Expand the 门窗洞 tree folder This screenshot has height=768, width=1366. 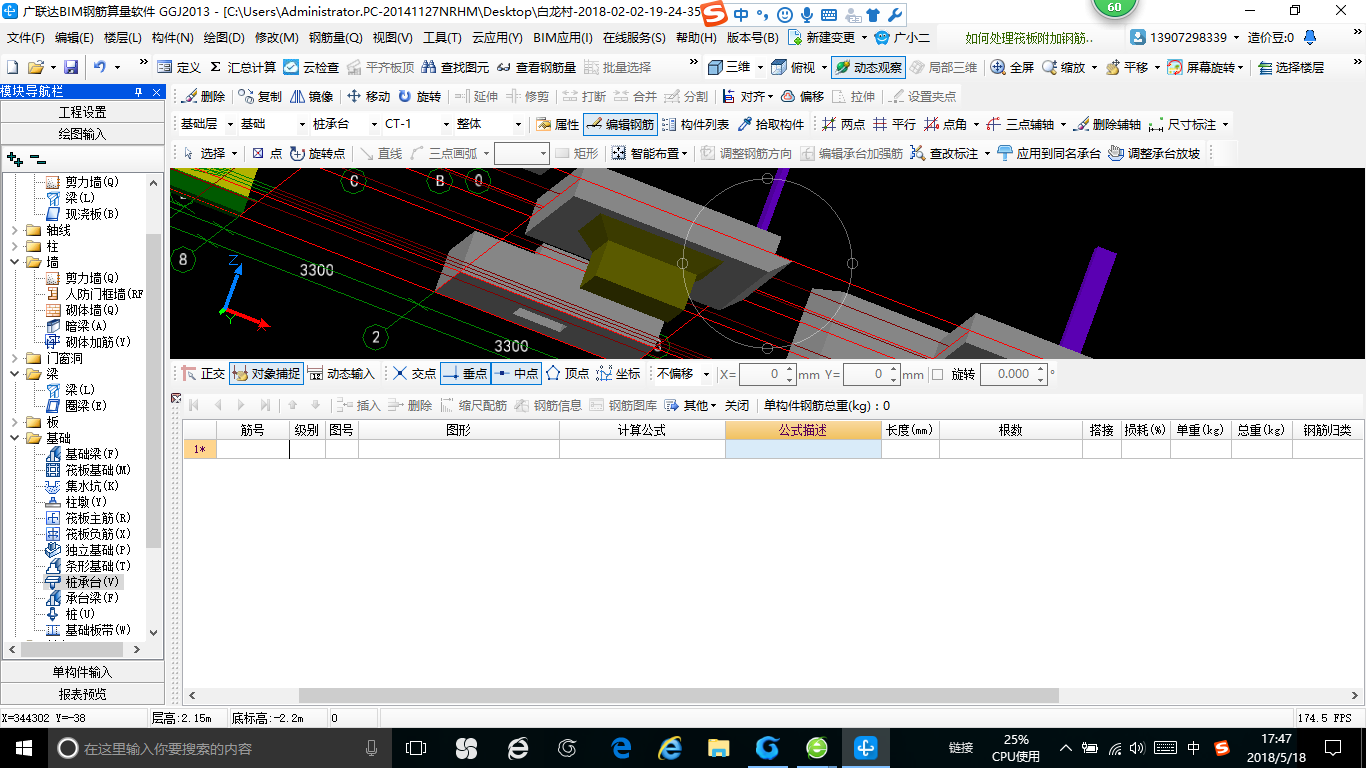(14, 358)
